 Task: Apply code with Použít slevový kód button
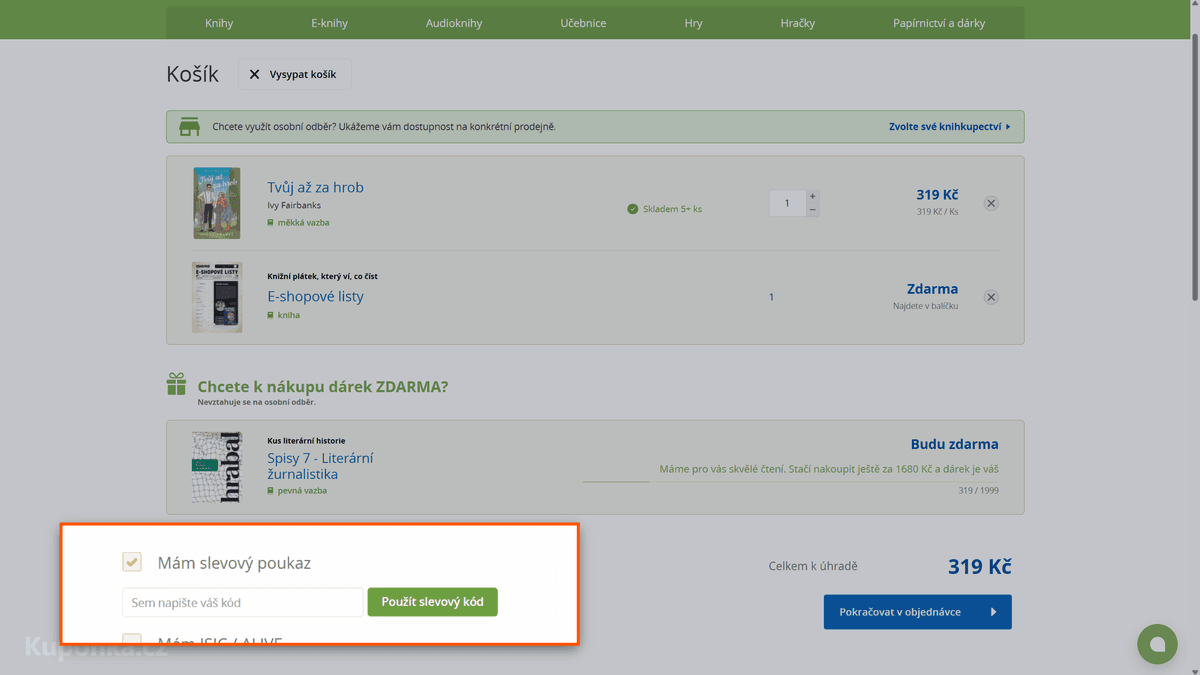(x=432, y=602)
